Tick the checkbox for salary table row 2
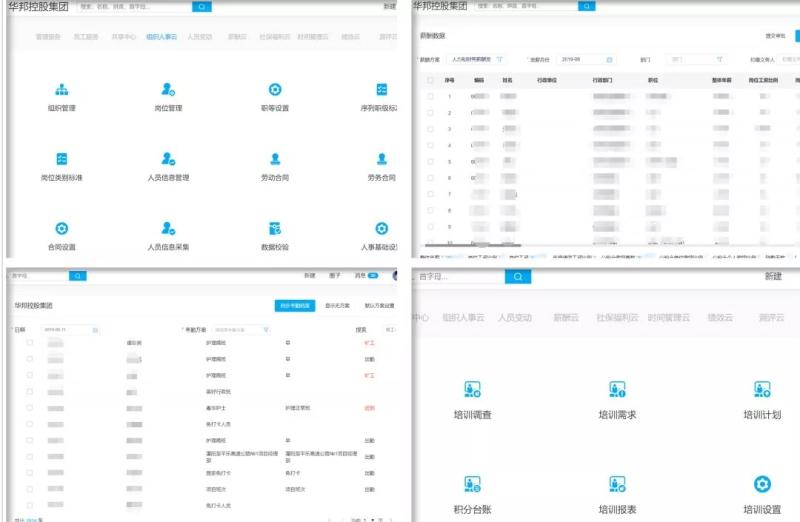 tap(430, 113)
